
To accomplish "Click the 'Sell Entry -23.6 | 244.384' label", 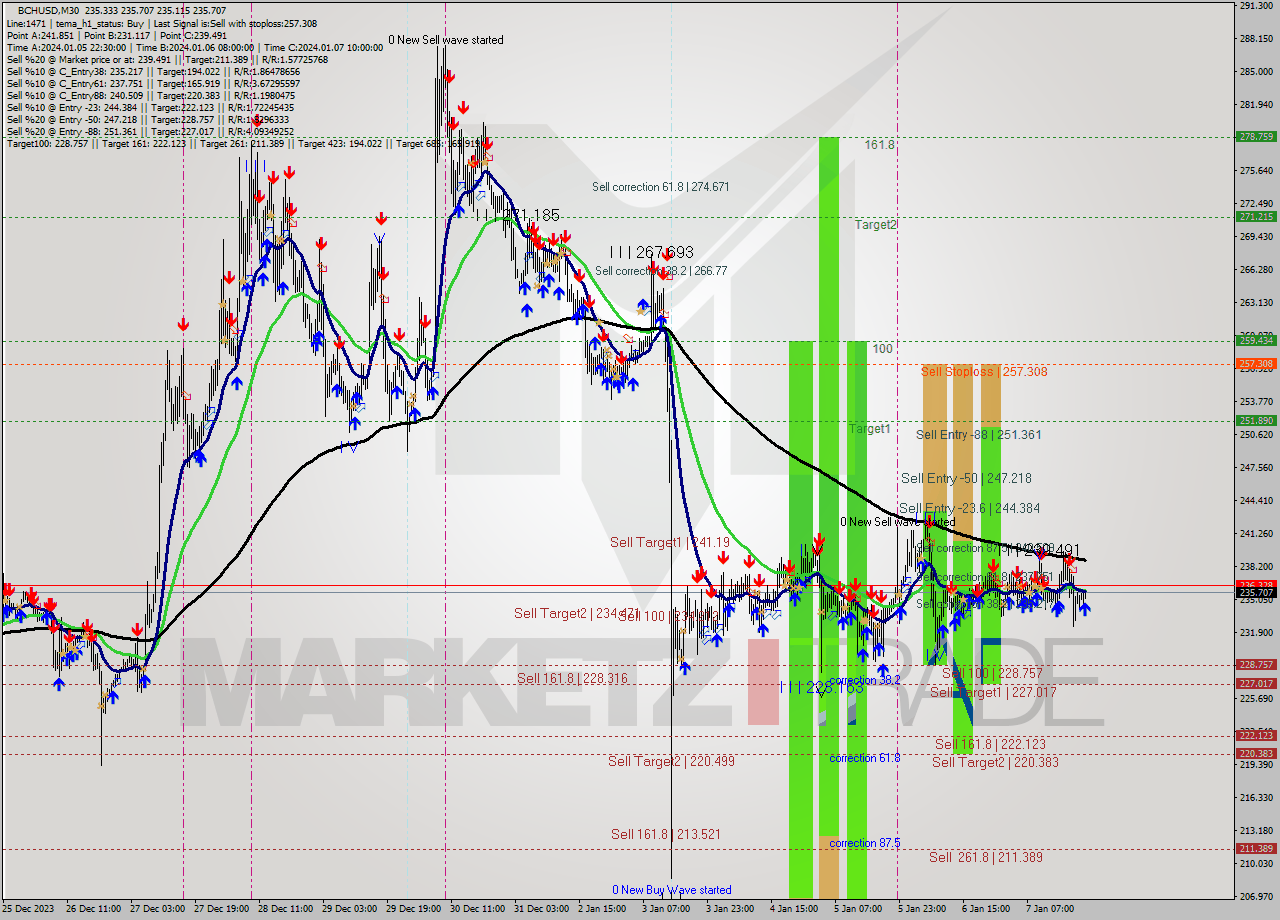I will 970,508.
